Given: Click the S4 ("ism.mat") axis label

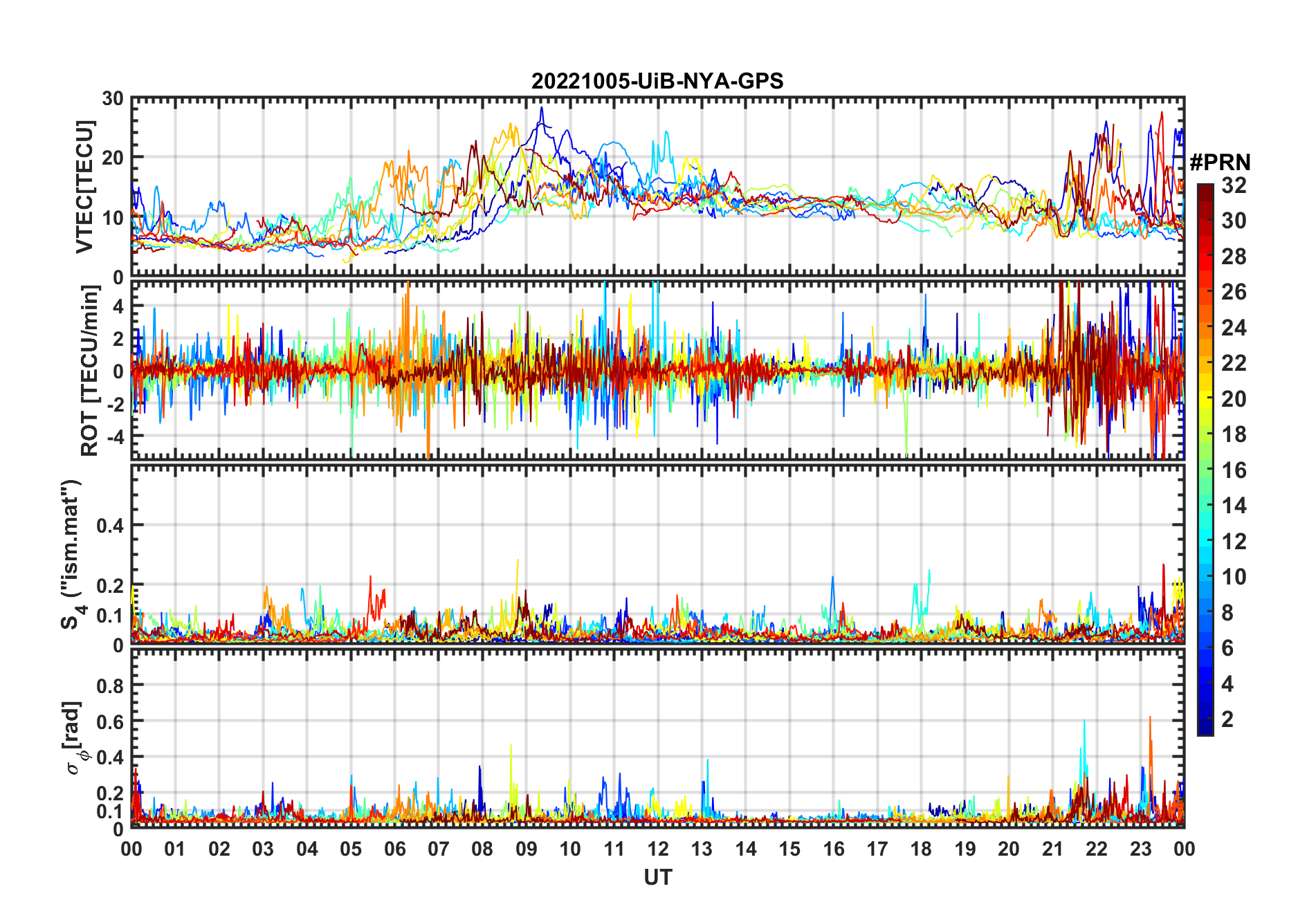Looking at the screenshot, I should pyautogui.click(x=72, y=555).
